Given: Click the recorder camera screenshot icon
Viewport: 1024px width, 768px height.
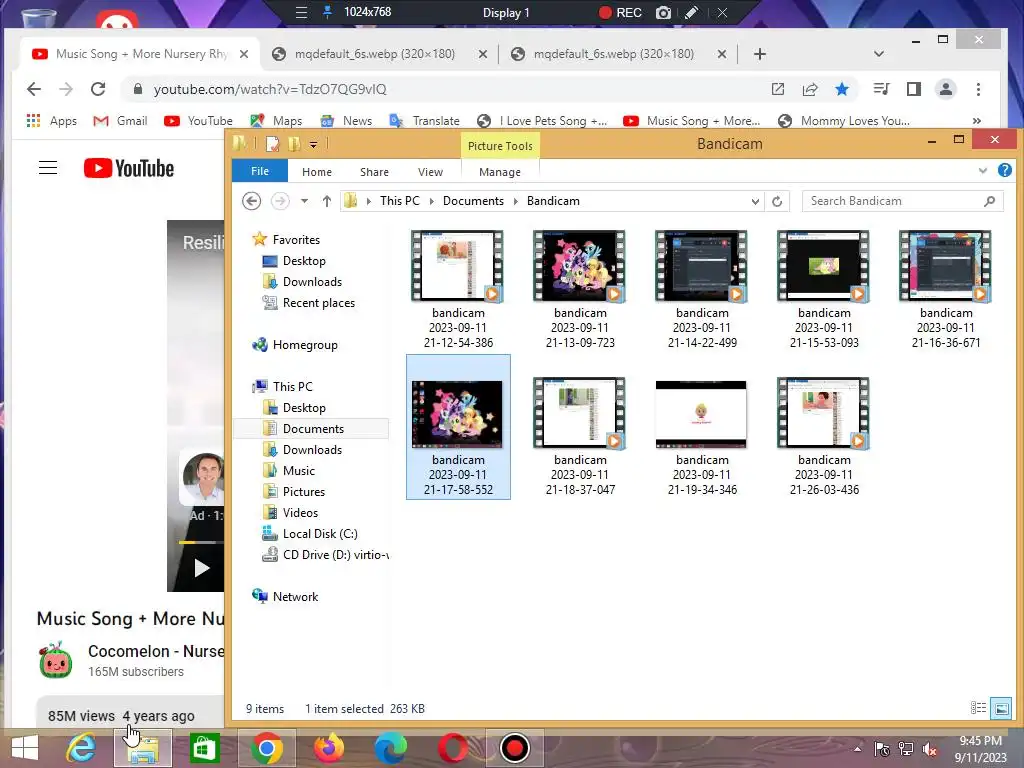Looking at the screenshot, I should coord(663,12).
